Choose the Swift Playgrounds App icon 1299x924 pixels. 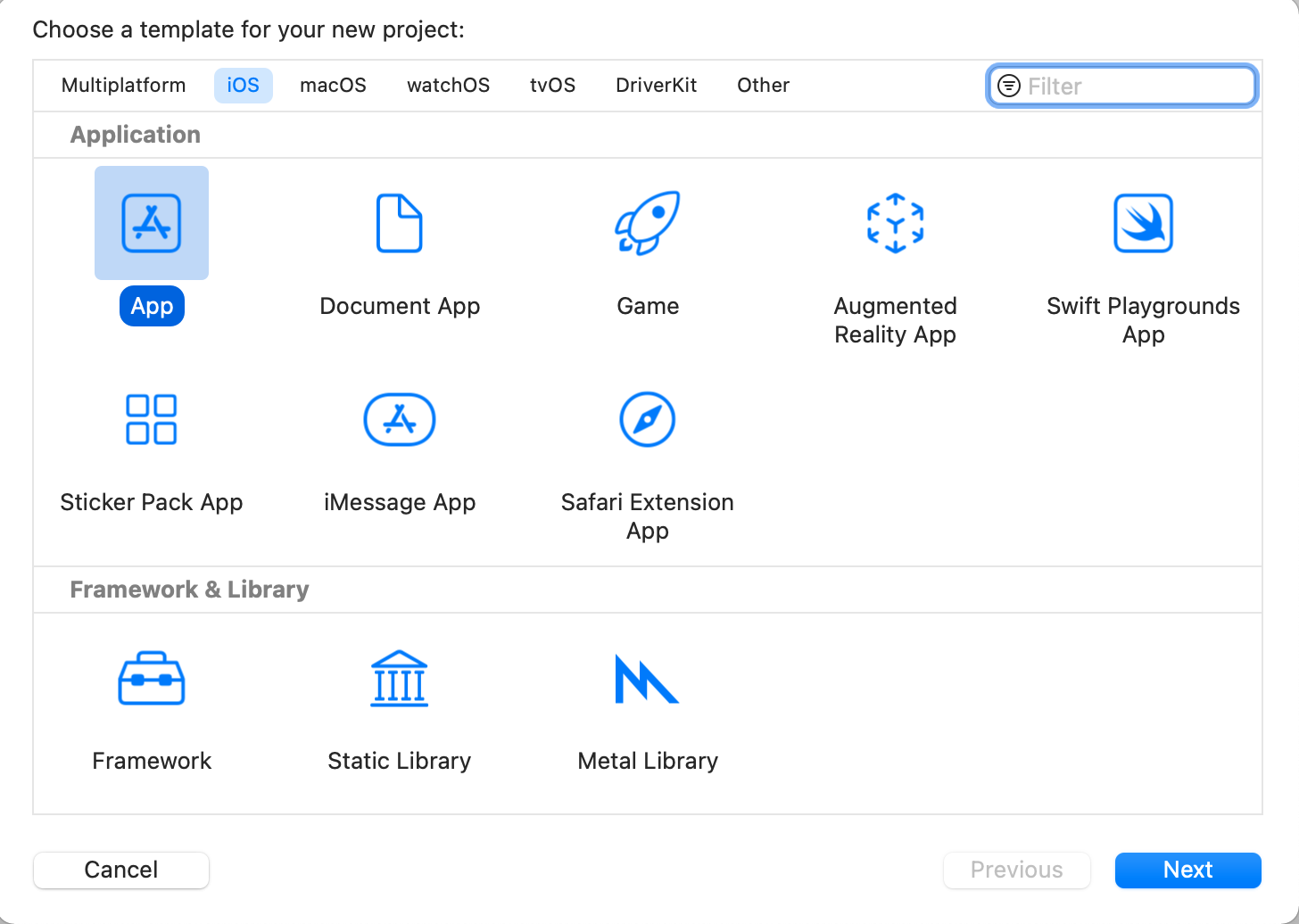(x=1144, y=223)
